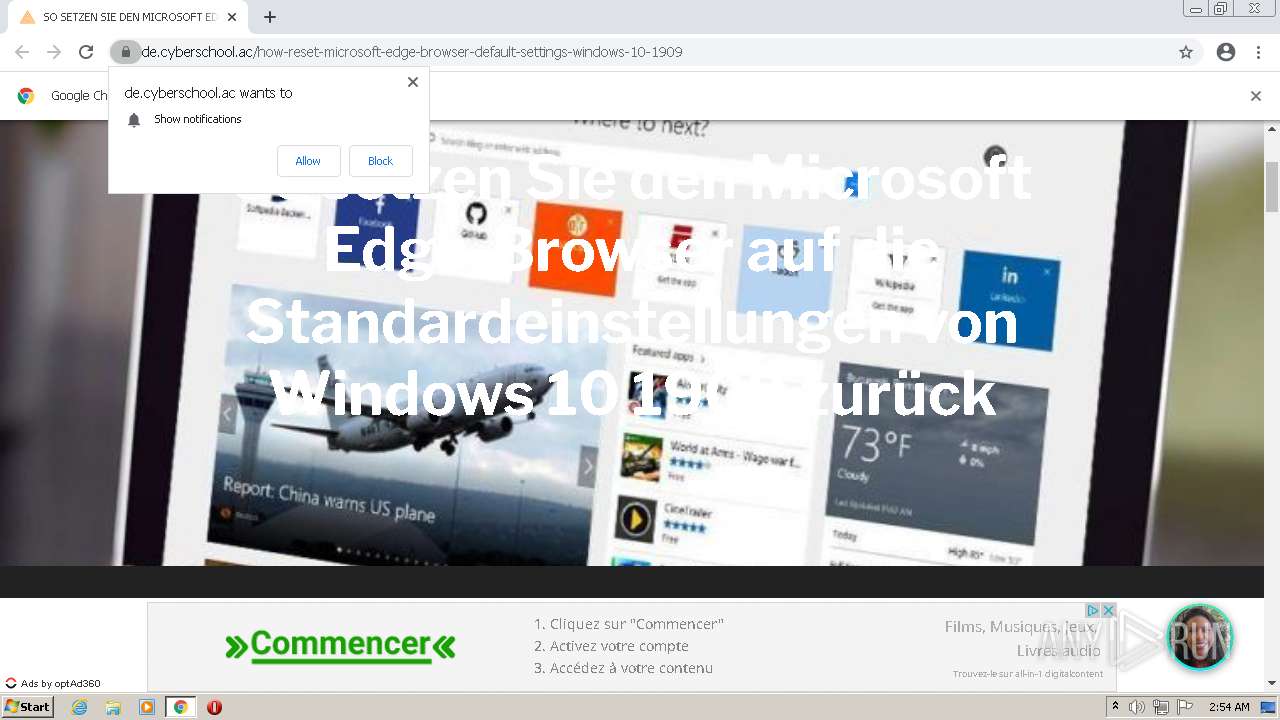
Task: Launch Internet Explorer from taskbar
Action: tap(79, 707)
